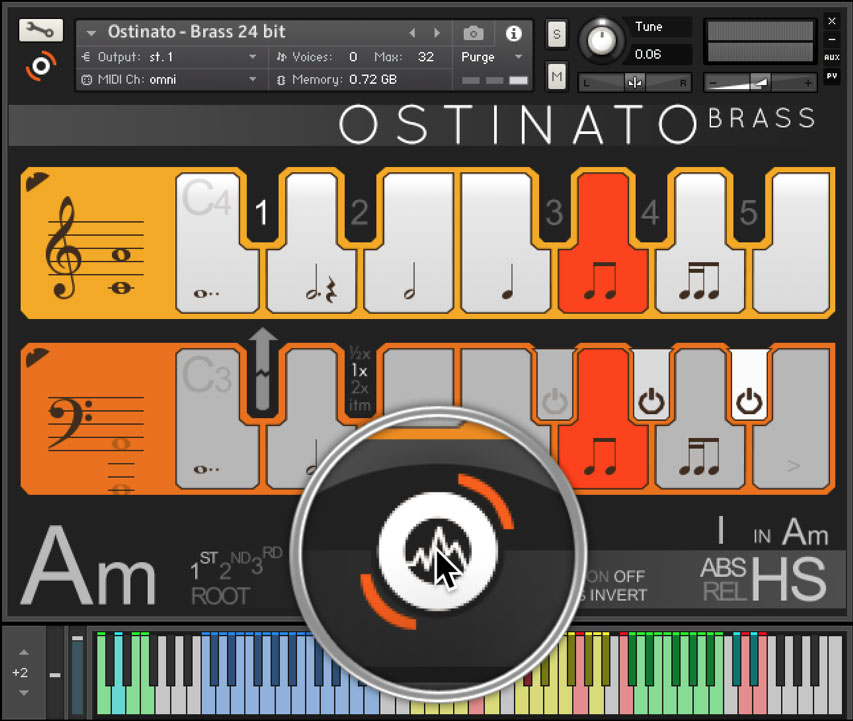Select the treble triplet rhythm key
The image size is (853, 721).
700,243
